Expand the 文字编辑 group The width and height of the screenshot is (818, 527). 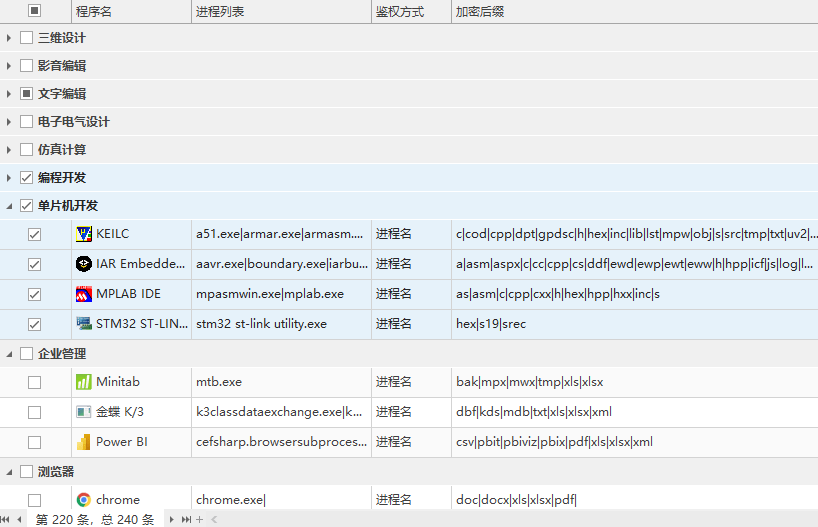point(9,93)
